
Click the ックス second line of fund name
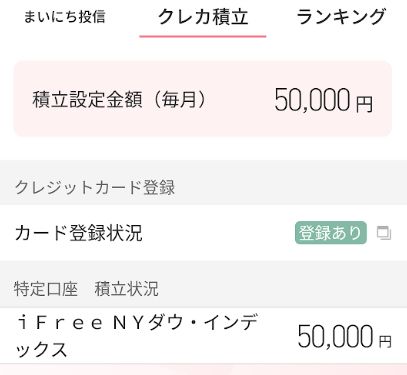pyautogui.click(x=41, y=350)
